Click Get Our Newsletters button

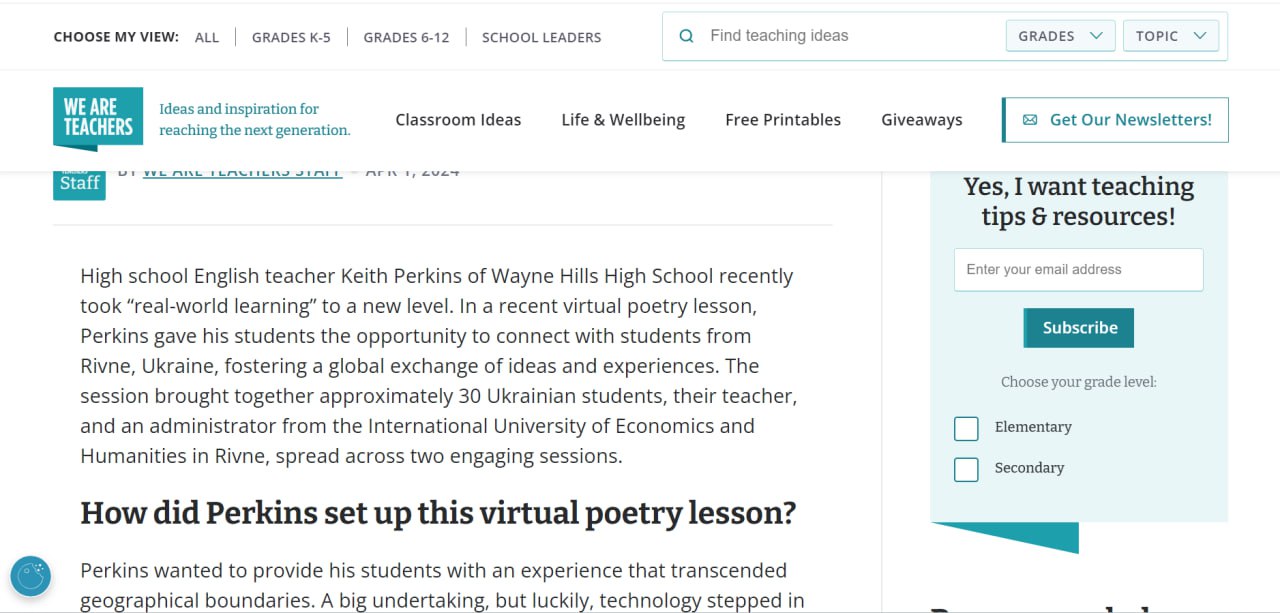[1115, 120]
